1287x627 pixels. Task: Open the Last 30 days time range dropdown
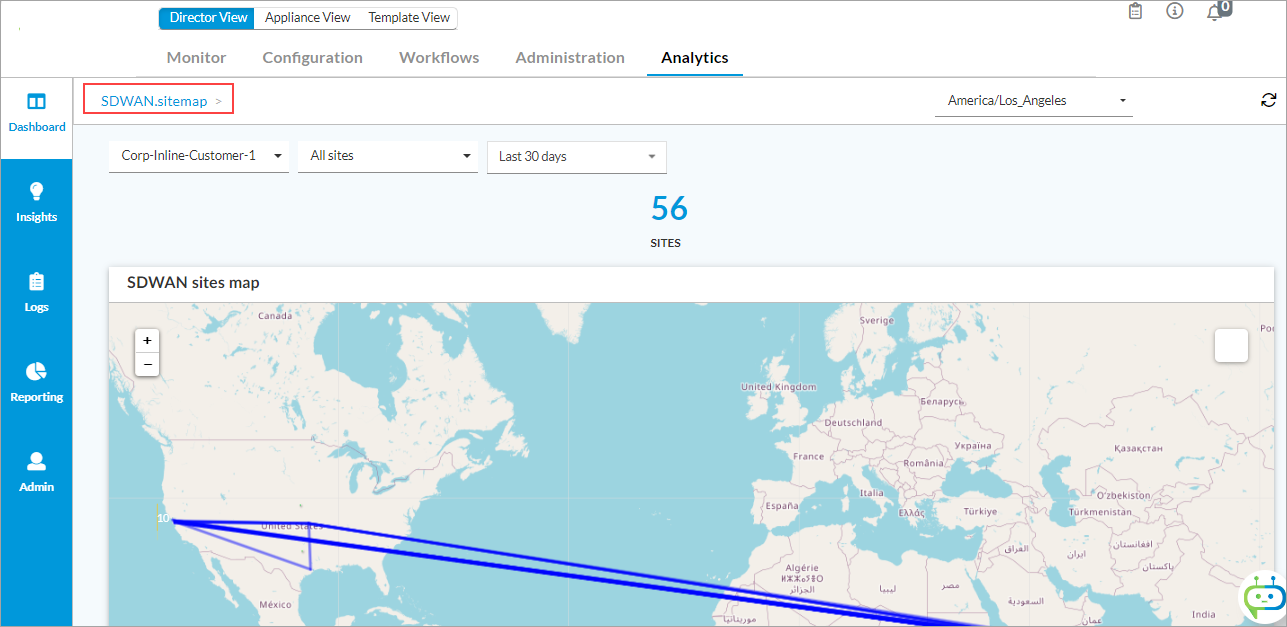click(576, 157)
